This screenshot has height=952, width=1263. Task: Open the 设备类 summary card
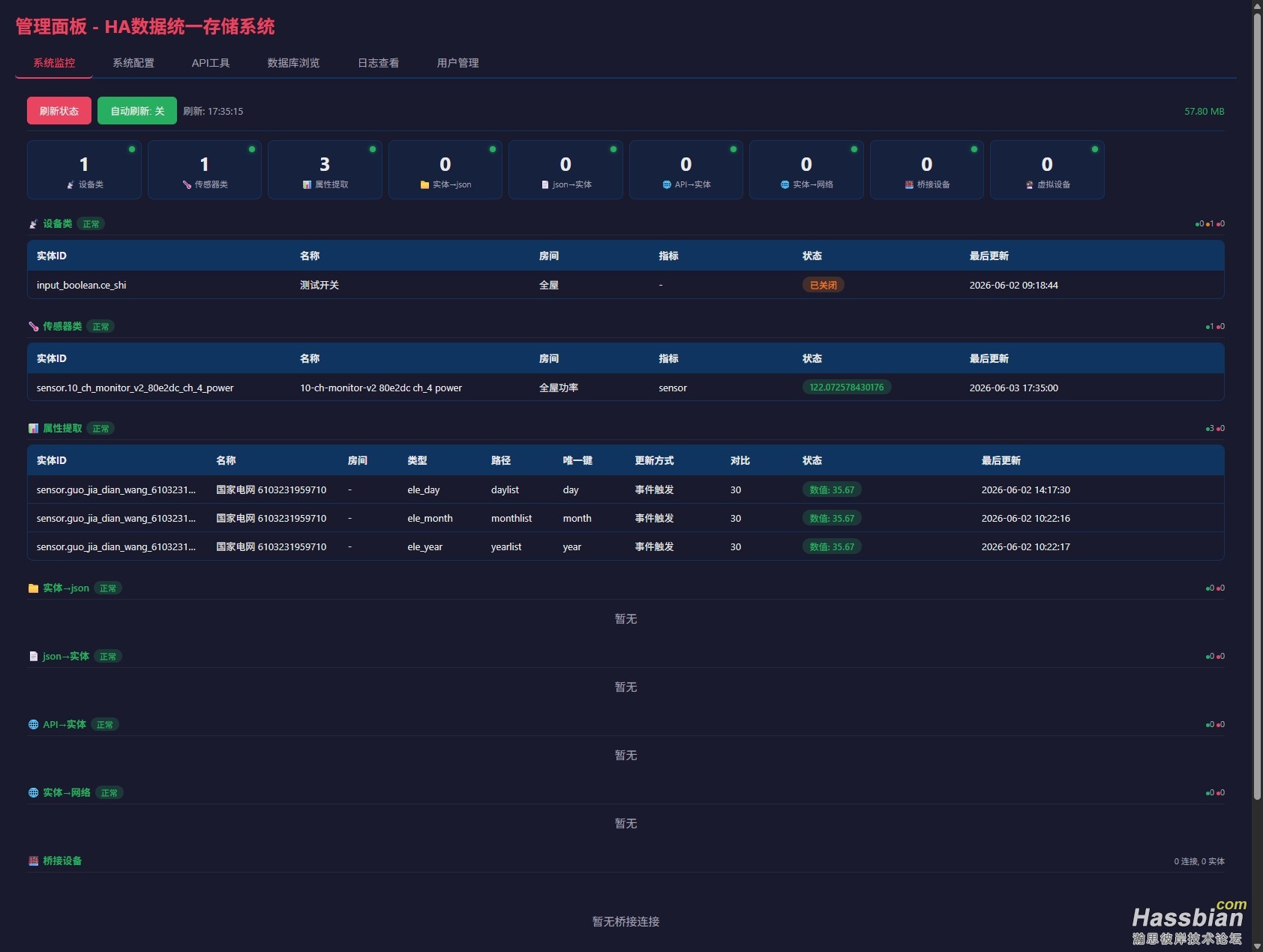(84, 170)
